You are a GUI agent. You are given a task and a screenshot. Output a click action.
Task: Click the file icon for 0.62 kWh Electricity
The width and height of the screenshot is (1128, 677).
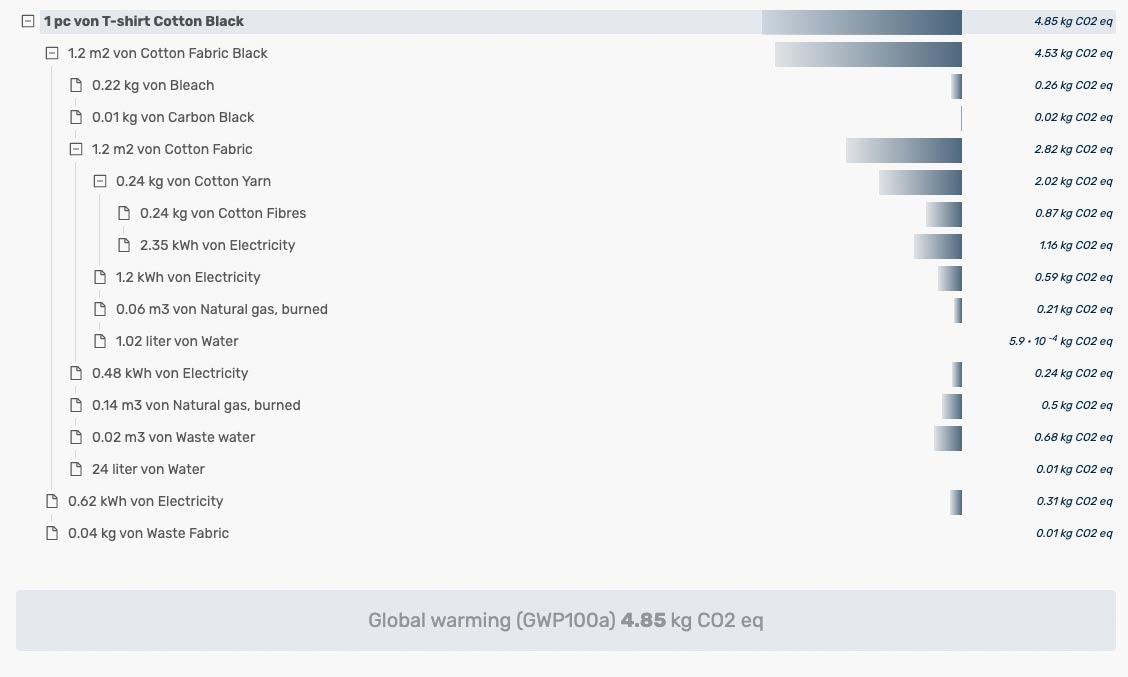tap(52, 501)
